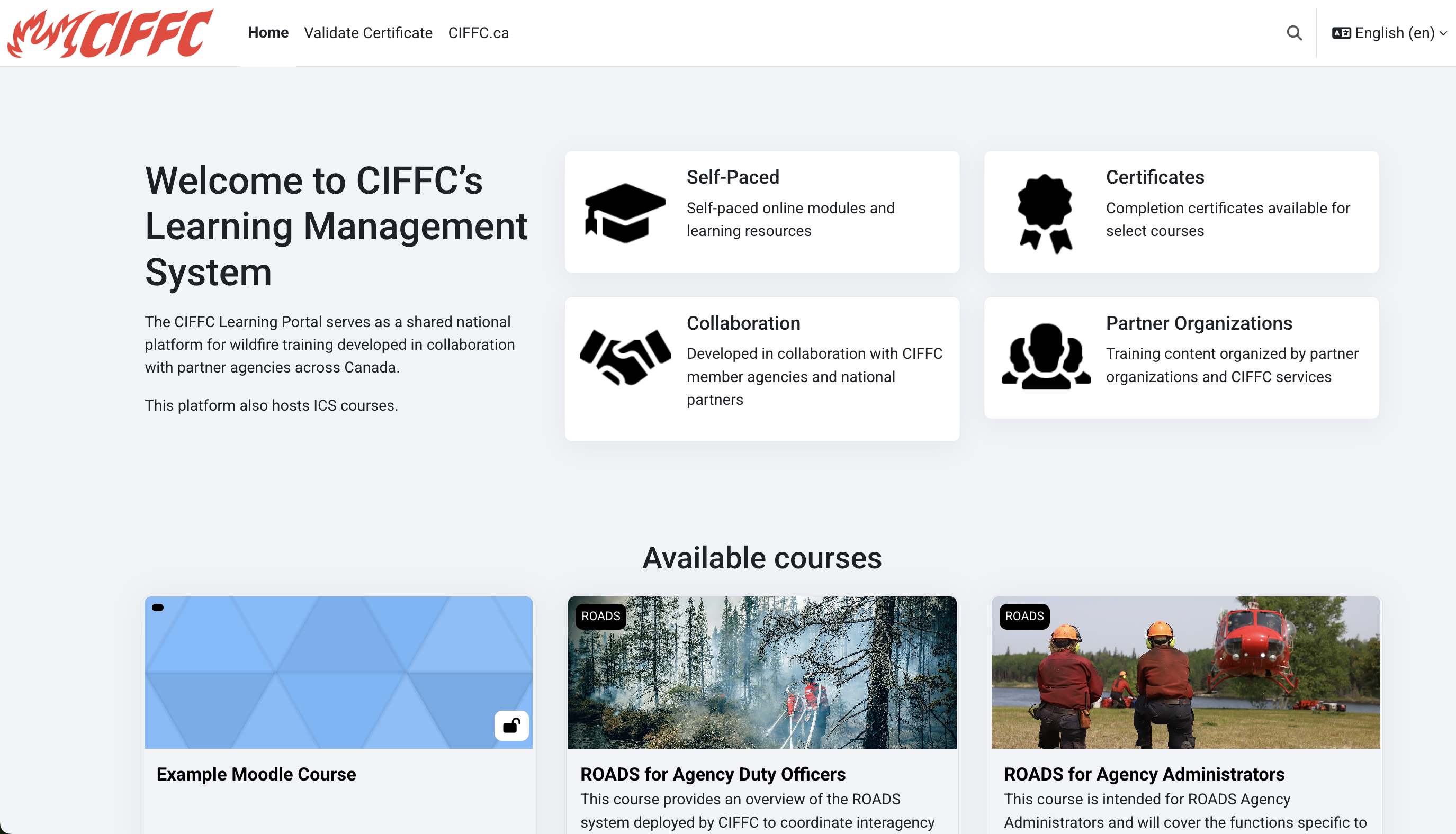The height and width of the screenshot is (834, 1456).
Task: Click the Certificates ribbon badge icon
Action: pyautogui.click(x=1045, y=213)
